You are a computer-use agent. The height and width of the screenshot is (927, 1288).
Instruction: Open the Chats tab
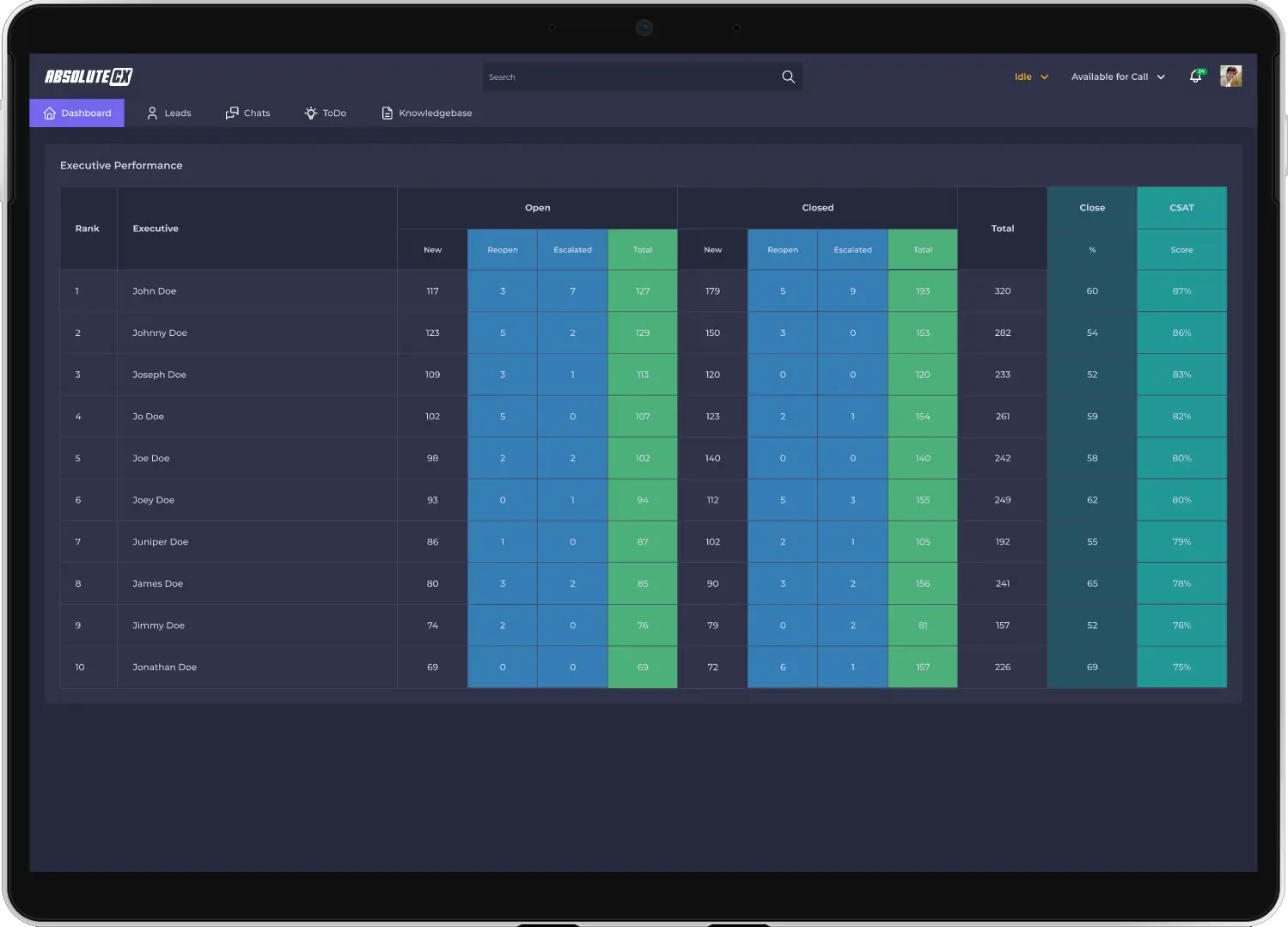pyautogui.click(x=247, y=113)
